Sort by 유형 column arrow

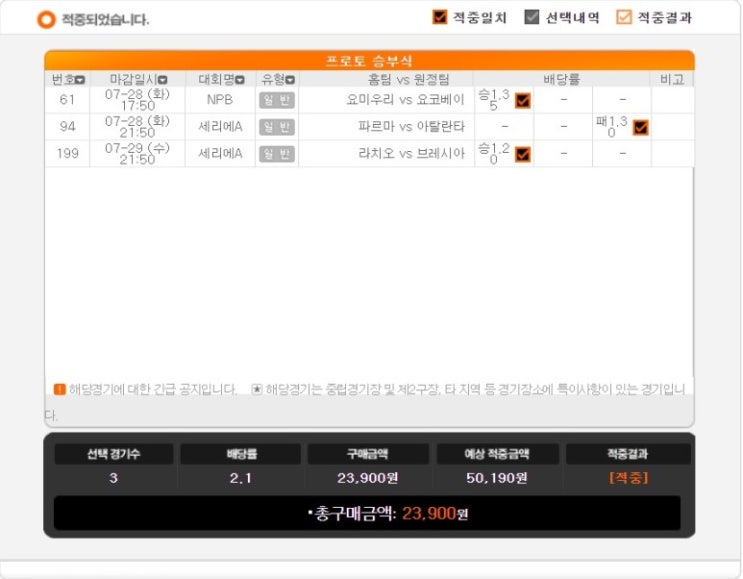pos(290,80)
